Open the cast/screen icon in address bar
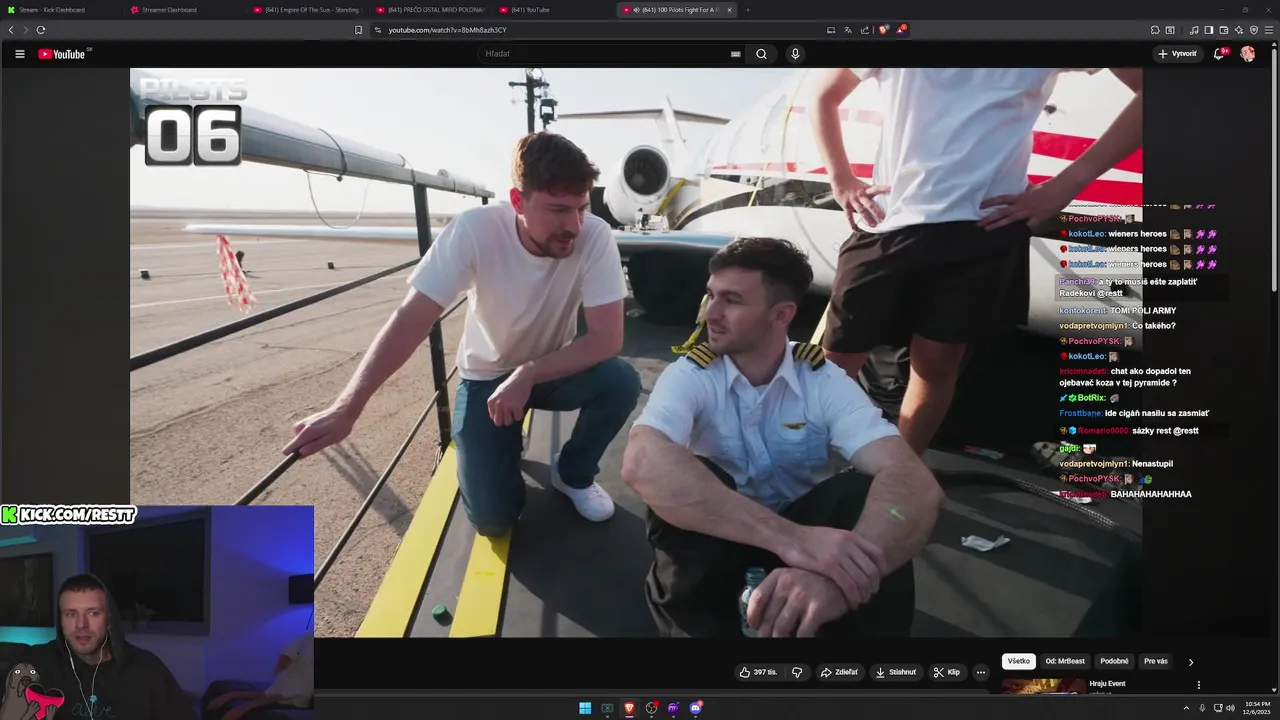The image size is (1280, 720). pyautogui.click(x=831, y=30)
